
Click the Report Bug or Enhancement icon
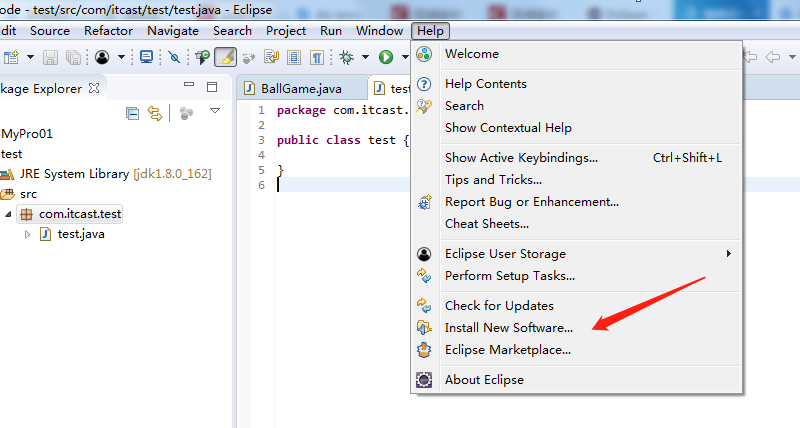(x=424, y=202)
